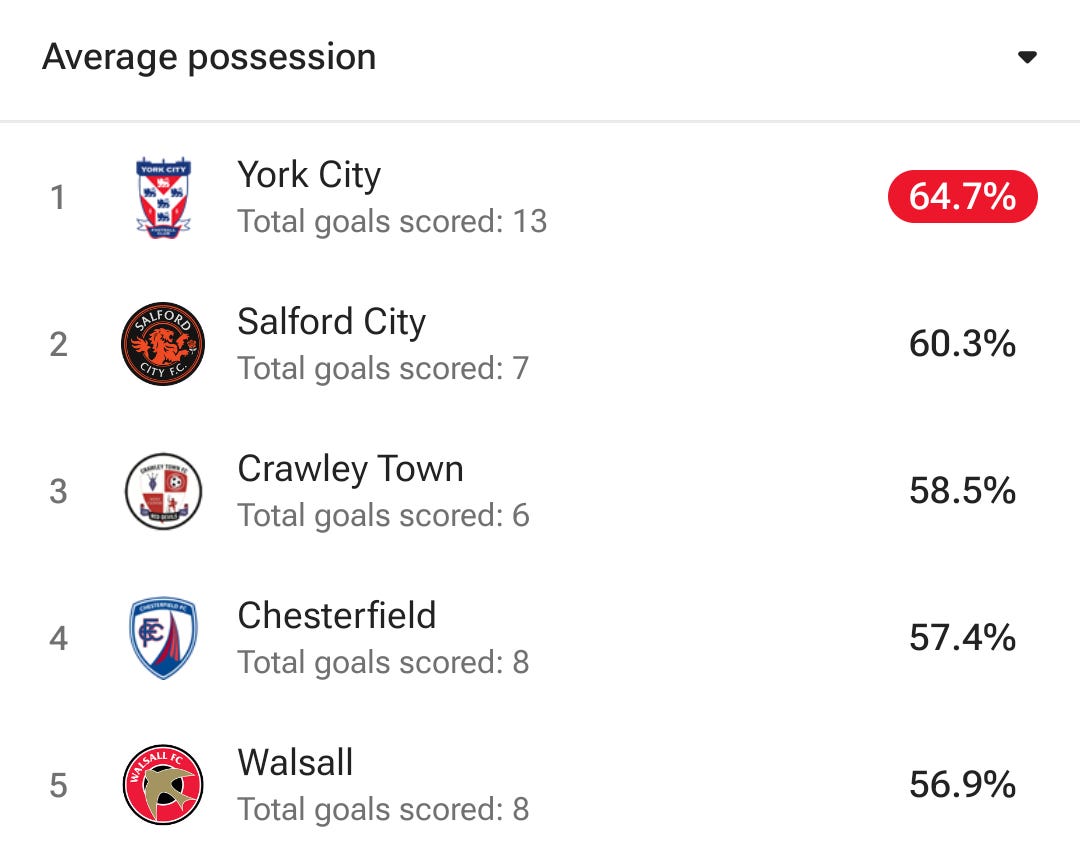
Task: Click the 57.4% possession value
Action: point(963,637)
